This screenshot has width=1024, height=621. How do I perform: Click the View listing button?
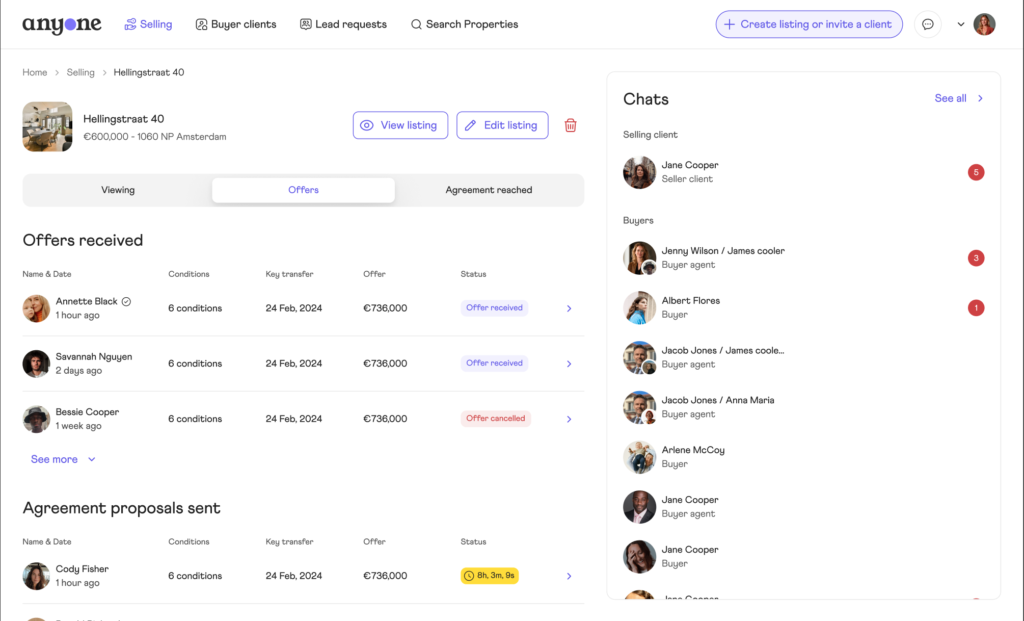[x=400, y=125]
